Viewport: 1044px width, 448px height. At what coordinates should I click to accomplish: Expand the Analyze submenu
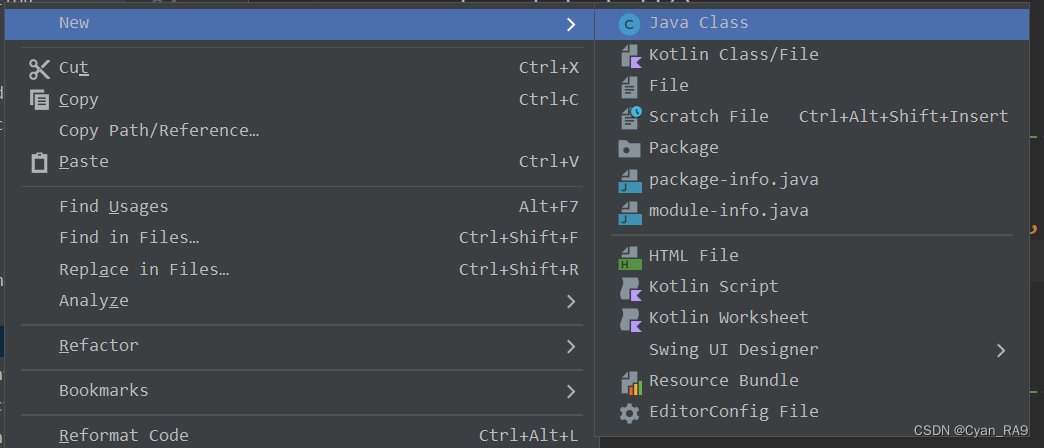click(x=570, y=301)
